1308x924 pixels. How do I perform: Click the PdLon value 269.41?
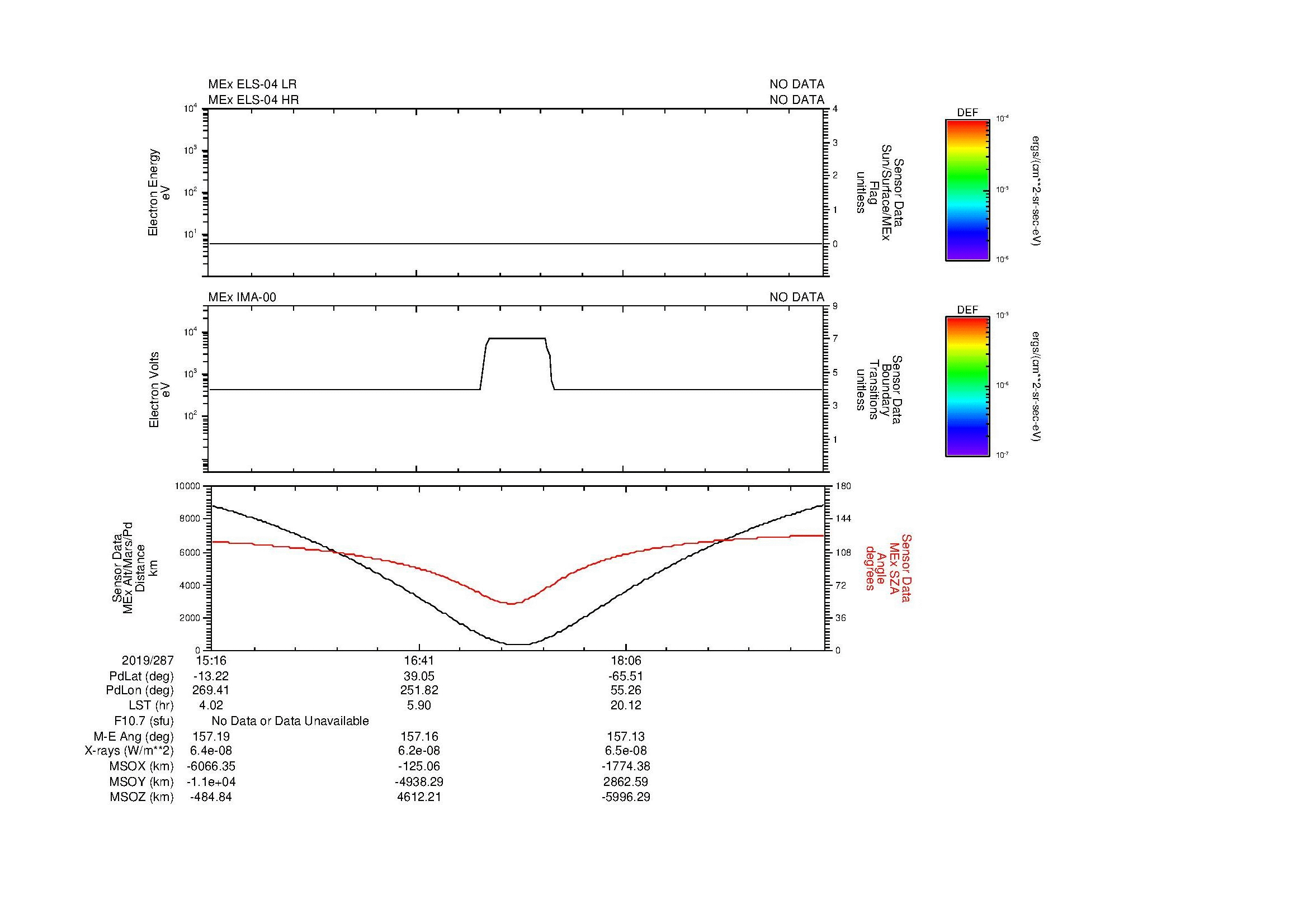tap(211, 690)
